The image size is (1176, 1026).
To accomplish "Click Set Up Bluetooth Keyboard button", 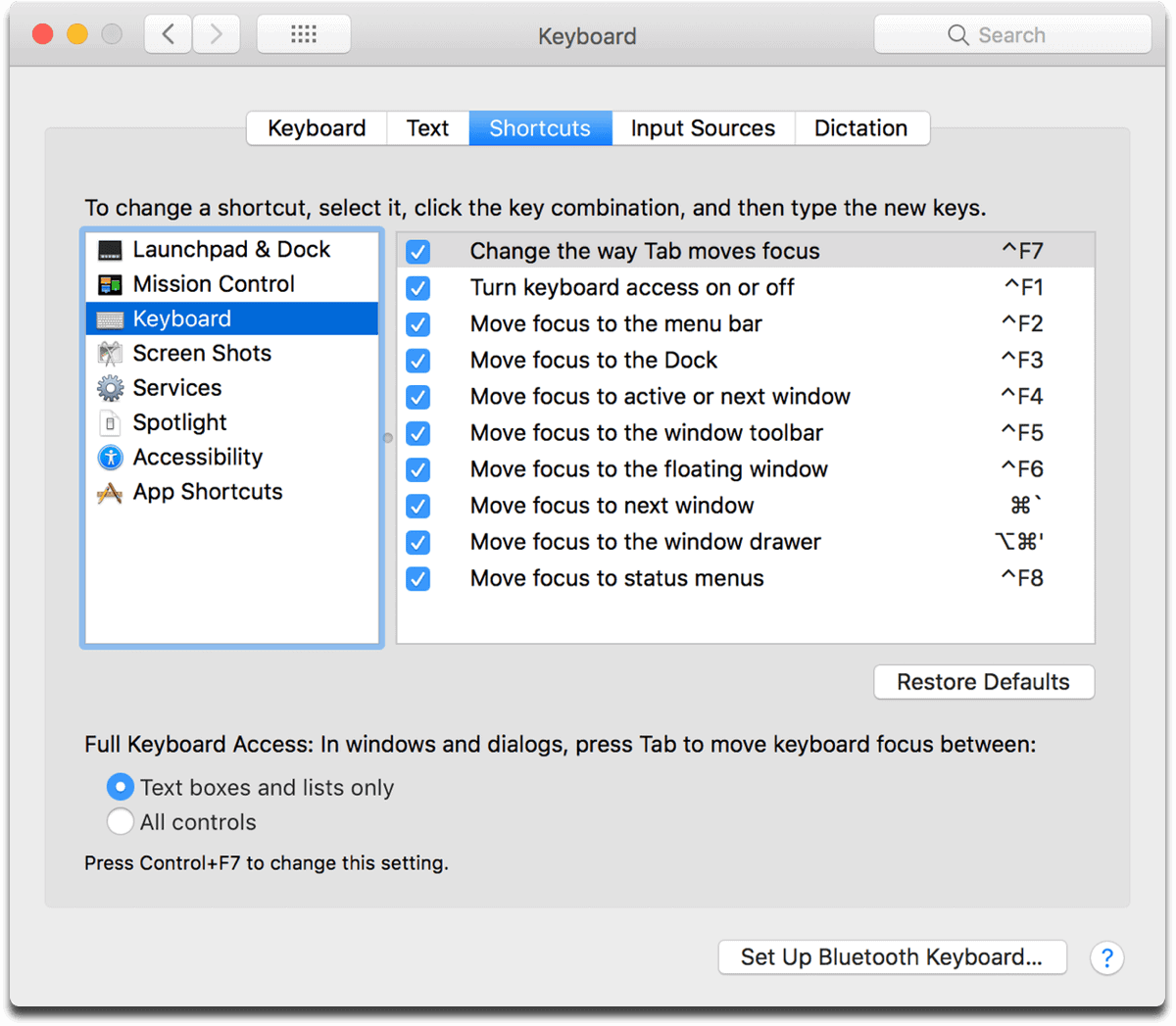I will tap(892, 957).
